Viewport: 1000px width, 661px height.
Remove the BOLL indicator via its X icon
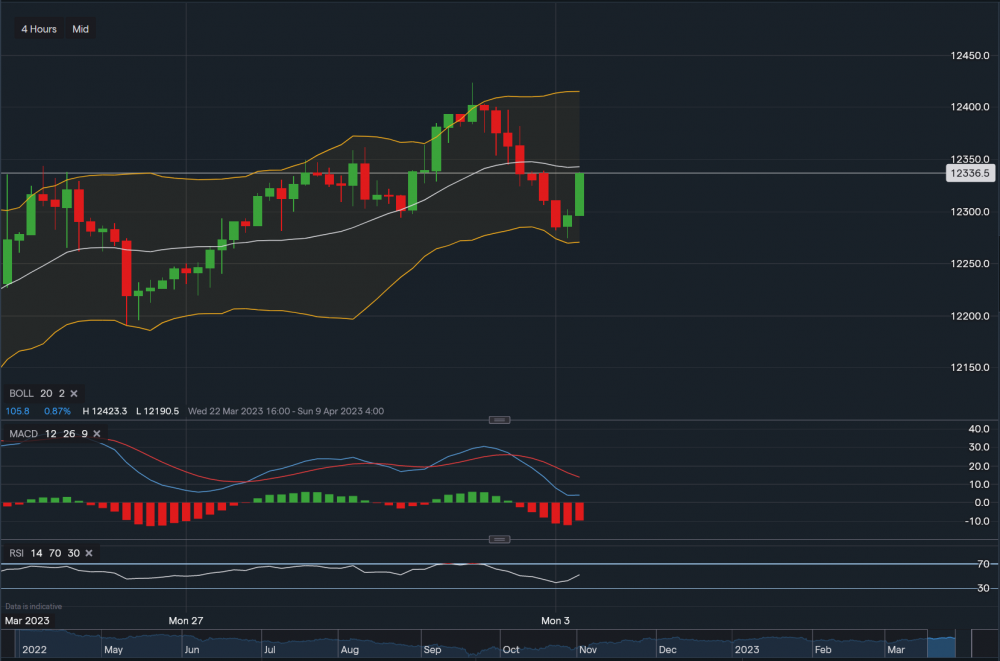(73, 393)
